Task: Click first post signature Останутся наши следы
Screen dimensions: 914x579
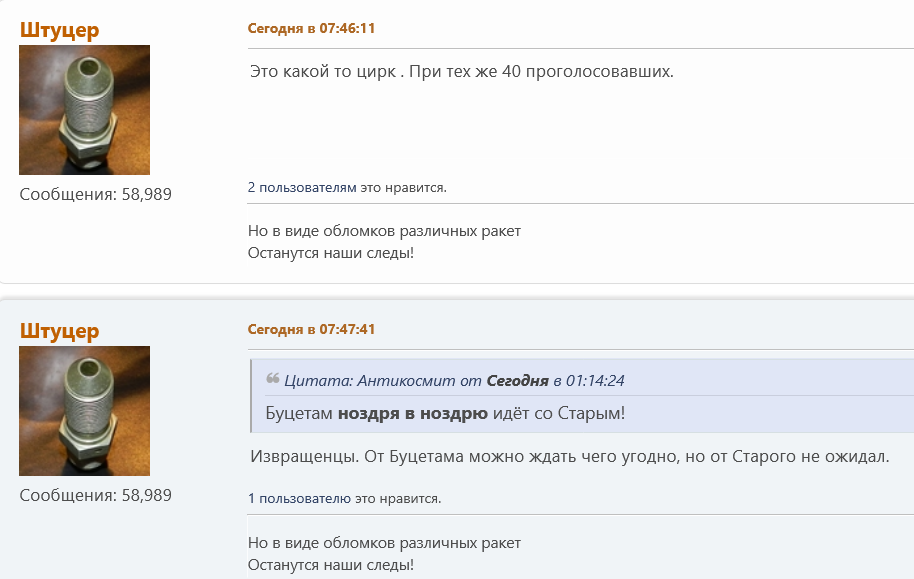Action: [331, 253]
